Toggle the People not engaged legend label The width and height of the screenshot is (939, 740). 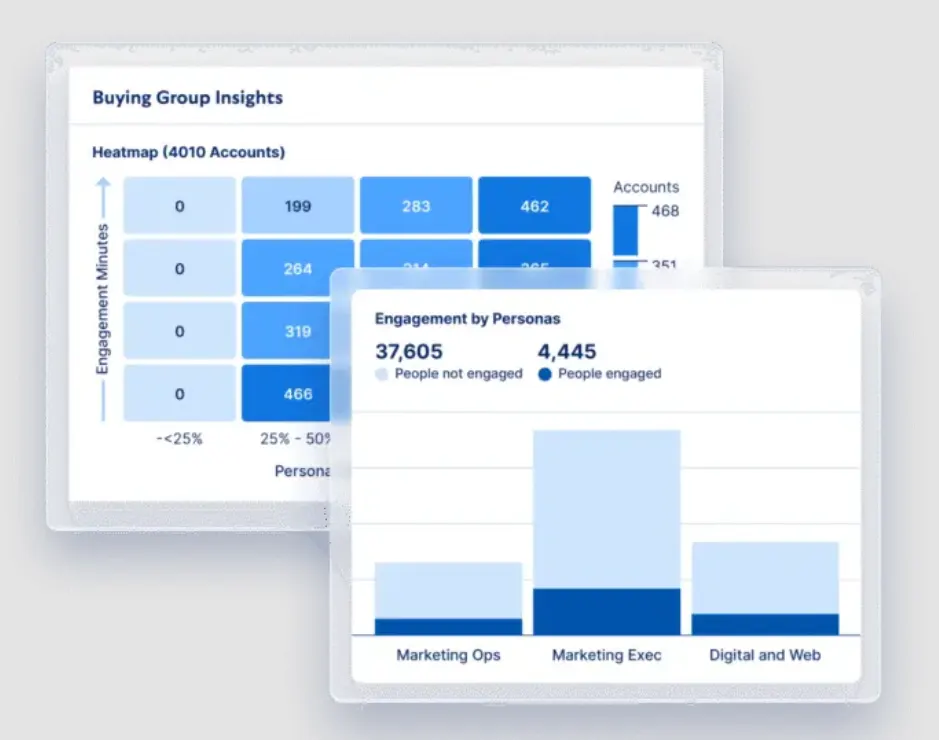459,374
